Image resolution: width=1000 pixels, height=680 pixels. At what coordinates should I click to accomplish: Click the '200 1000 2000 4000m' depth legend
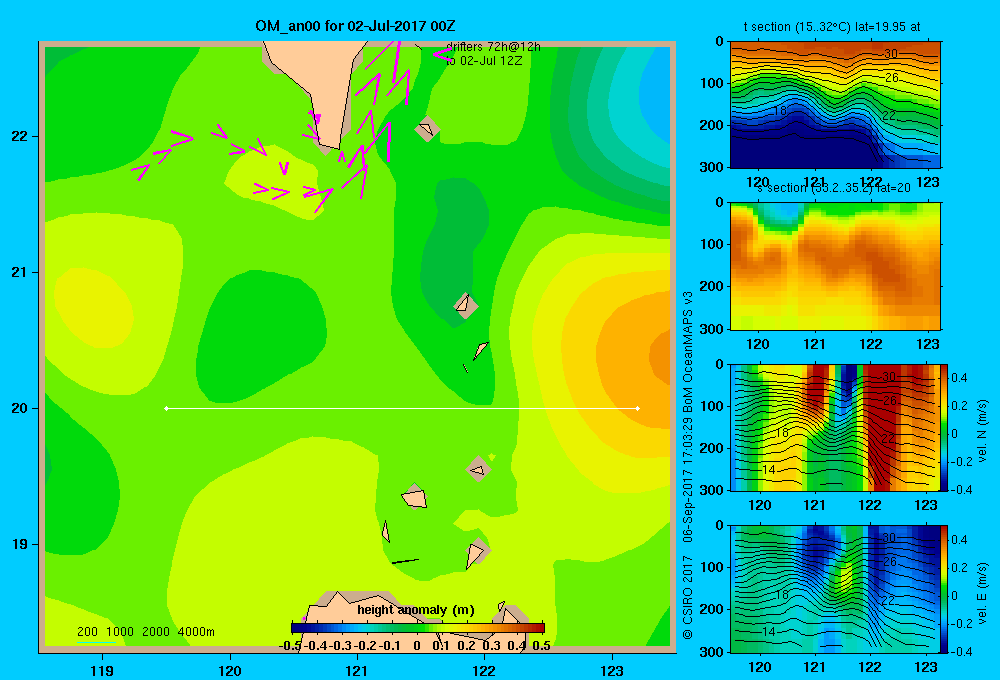click(x=145, y=632)
